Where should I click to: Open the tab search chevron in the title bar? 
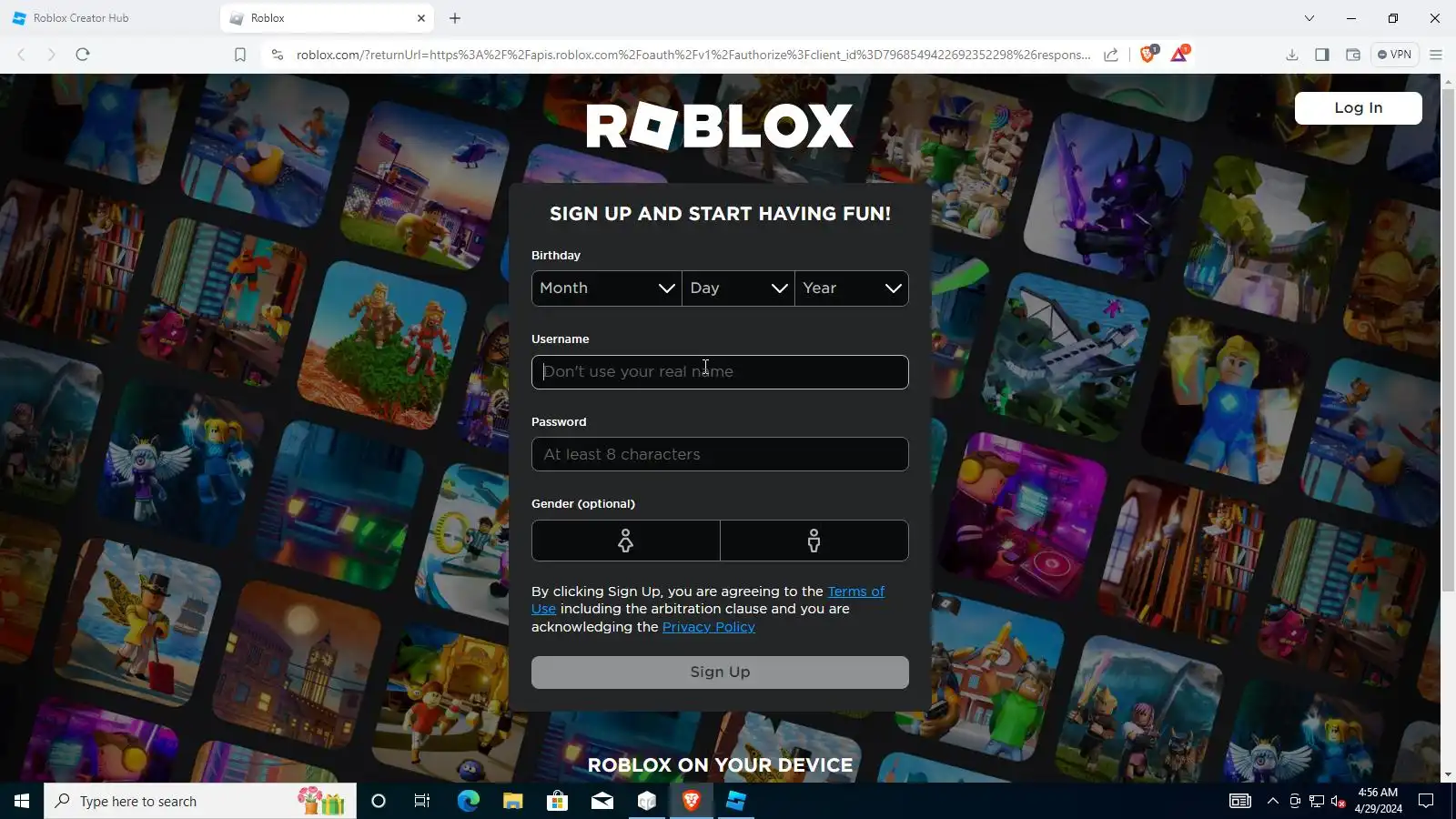point(1309,18)
